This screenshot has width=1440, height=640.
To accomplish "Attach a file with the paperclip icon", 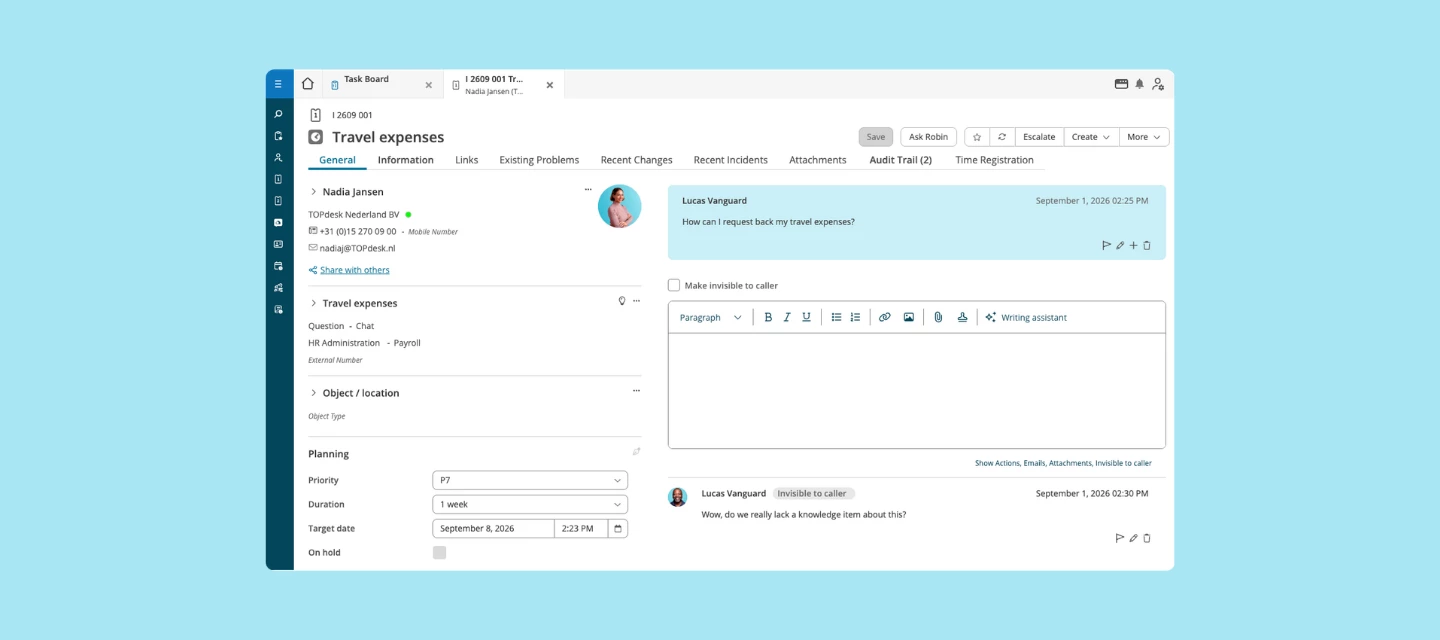I will [938, 317].
